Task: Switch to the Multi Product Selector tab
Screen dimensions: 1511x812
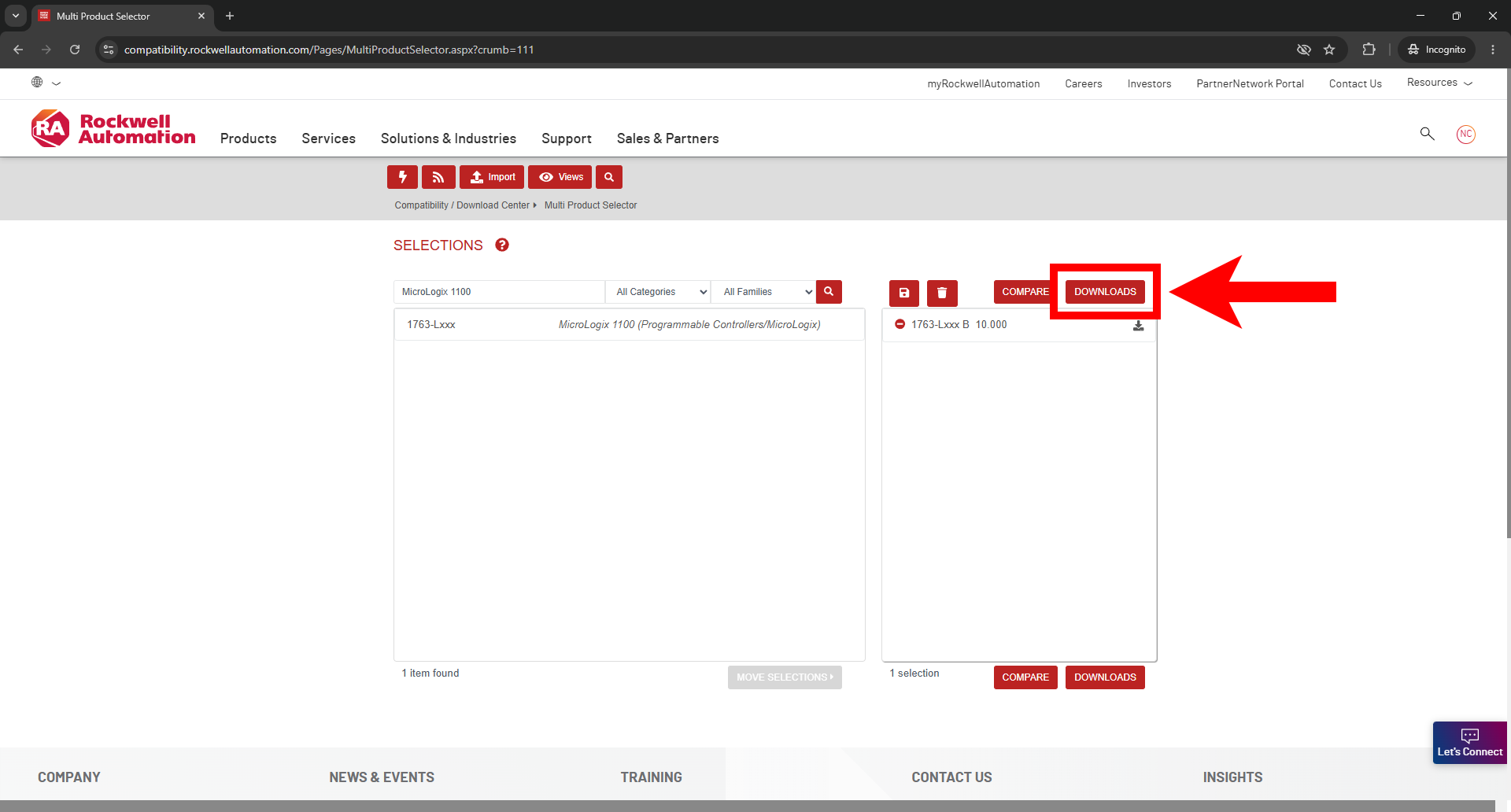Action: (x=122, y=16)
